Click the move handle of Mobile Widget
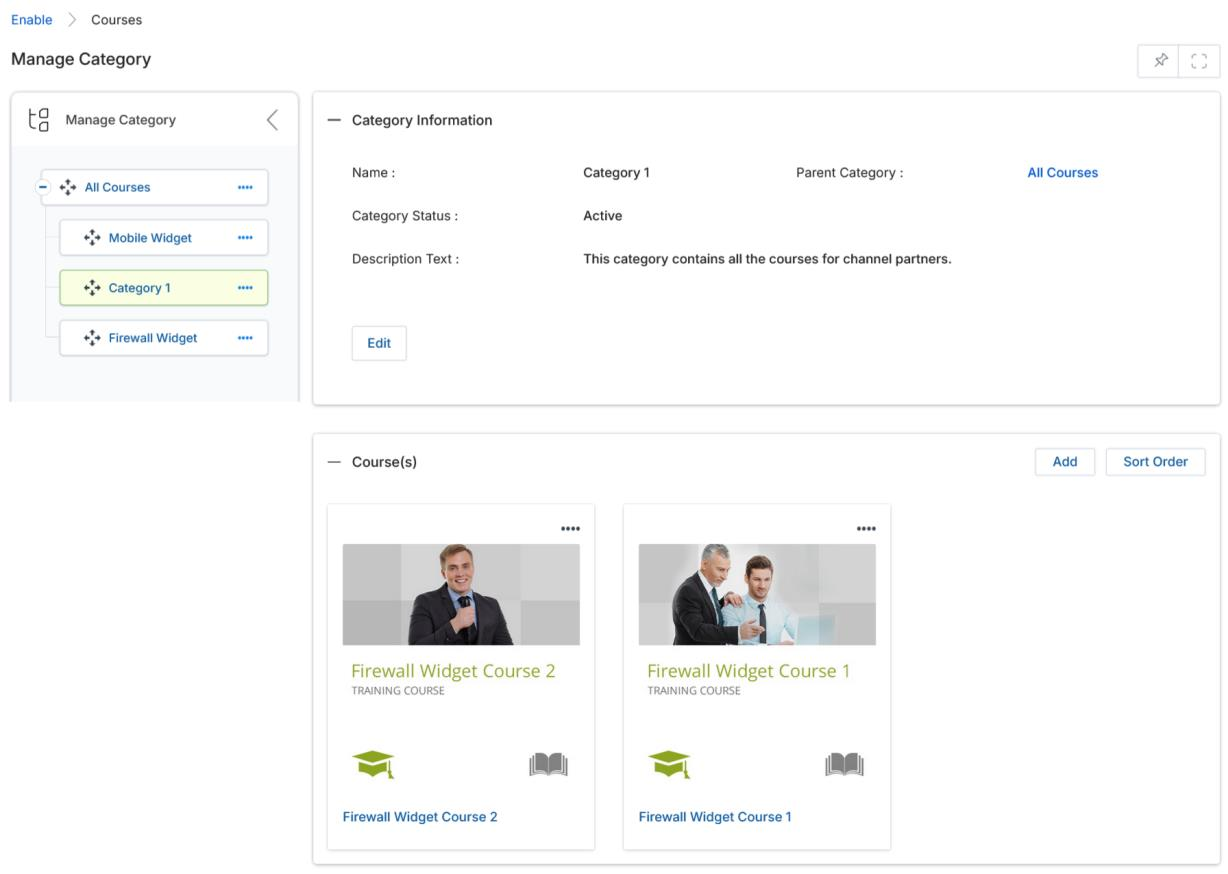Image resolution: width=1228 pixels, height=874 pixels. pos(92,238)
